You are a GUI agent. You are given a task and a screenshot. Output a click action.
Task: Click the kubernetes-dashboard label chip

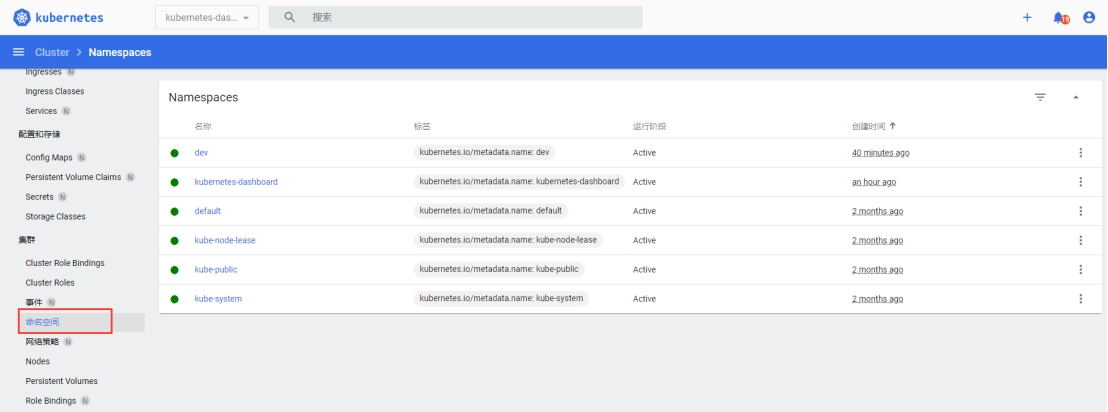click(519, 182)
